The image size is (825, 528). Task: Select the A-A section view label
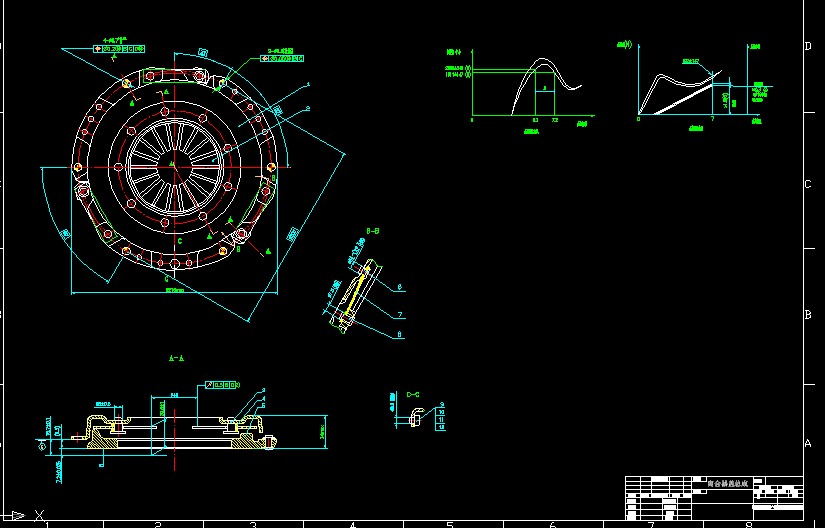pyautogui.click(x=175, y=357)
